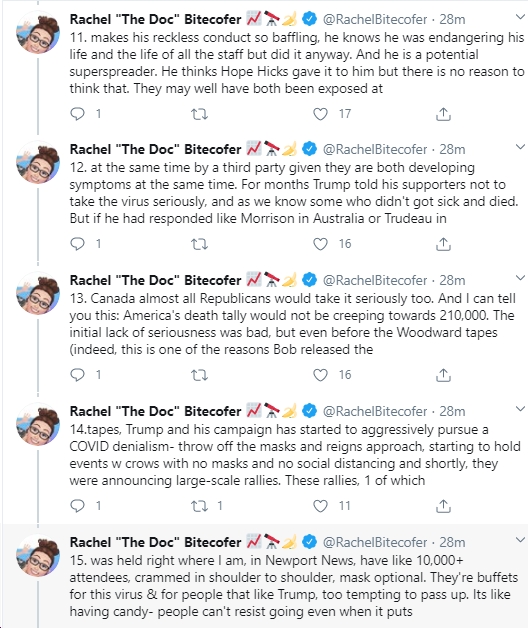Viewport: 528px width, 628px height.
Task: Retweet tweet 14 with 1 retweet
Action: click(199, 506)
